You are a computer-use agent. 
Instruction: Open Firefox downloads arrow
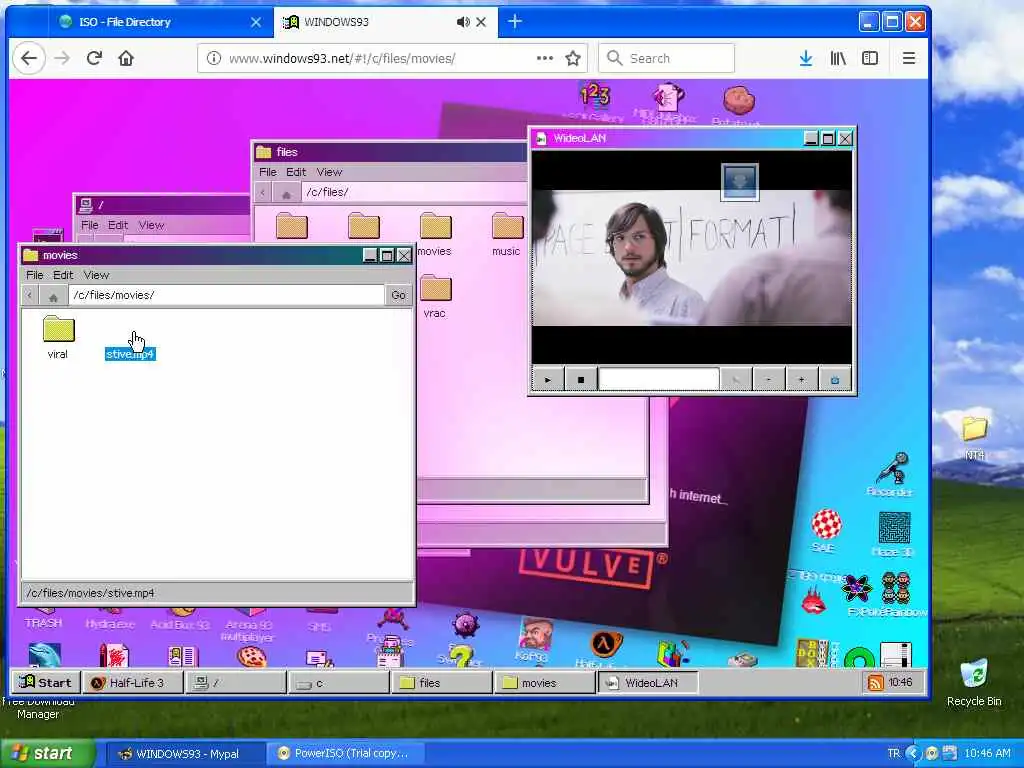[x=806, y=58]
